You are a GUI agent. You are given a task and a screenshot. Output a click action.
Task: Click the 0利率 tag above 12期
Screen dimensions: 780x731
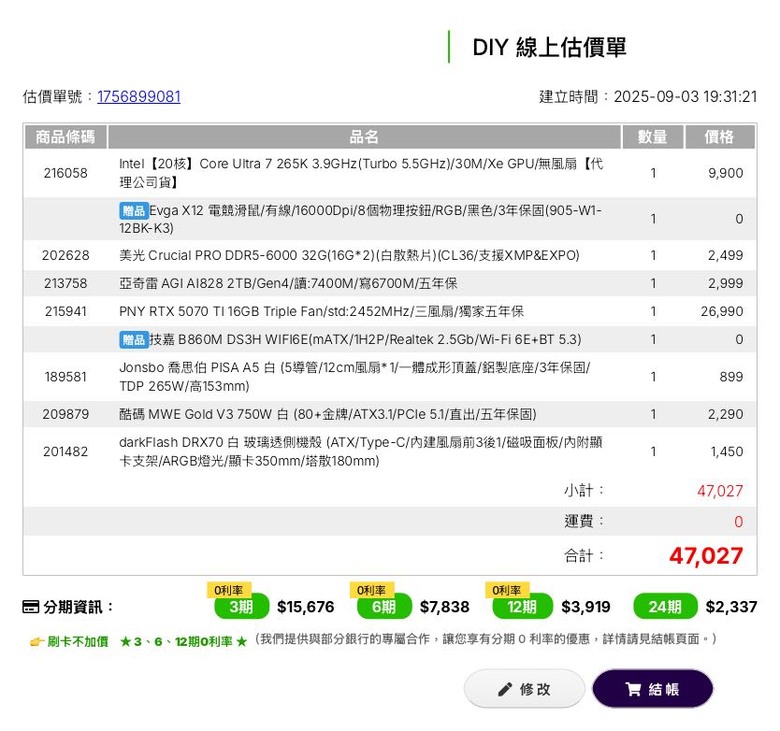tap(507, 590)
